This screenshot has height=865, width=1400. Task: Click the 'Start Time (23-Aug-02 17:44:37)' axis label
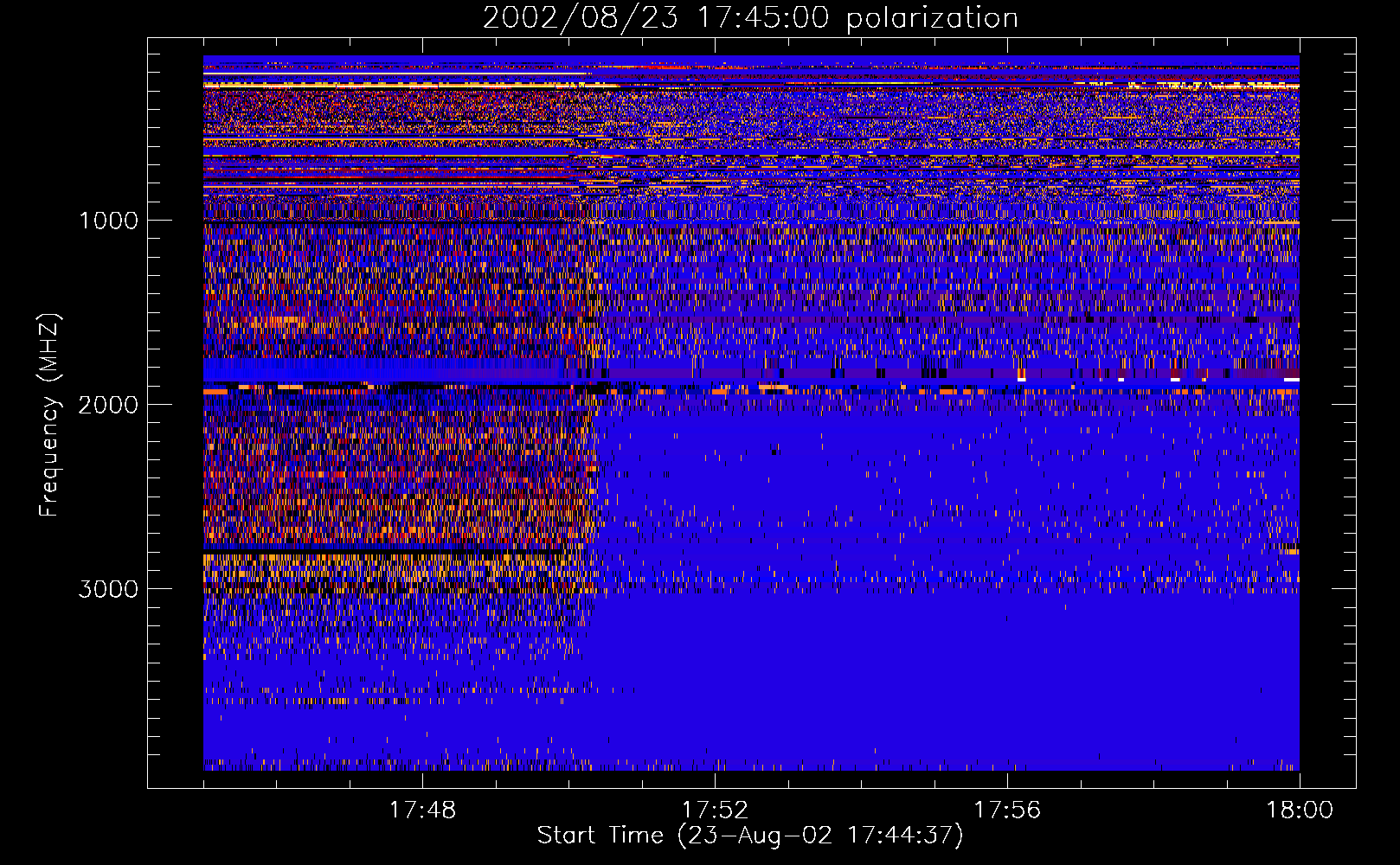[x=750, y=836]
